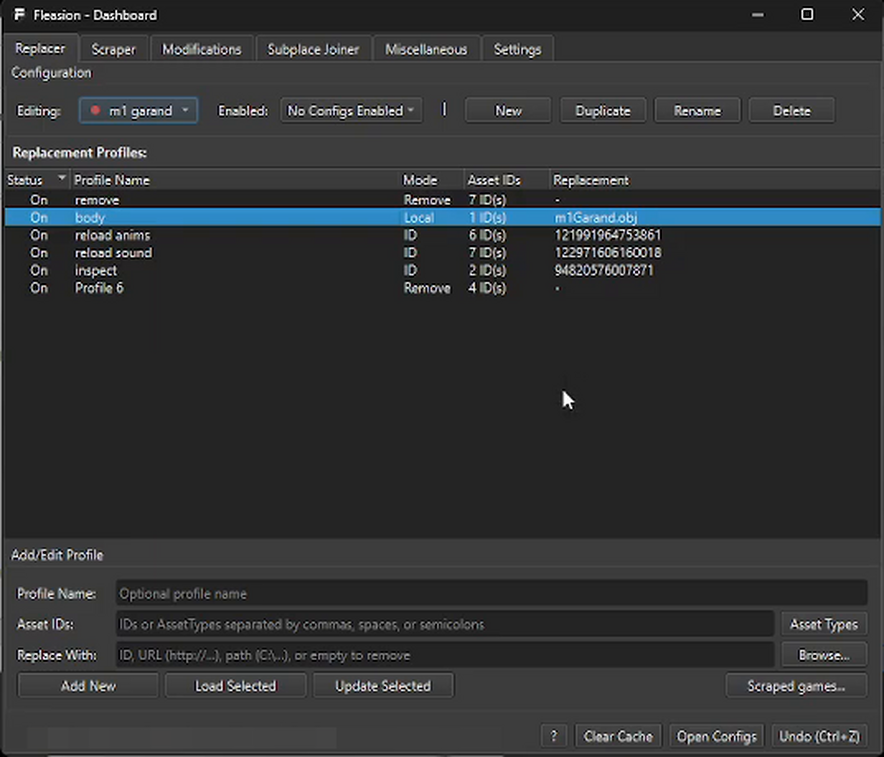This screenshot has width=884, height=757.
Task: Focus the Asset IDs input field
Action: coord(445,625)
